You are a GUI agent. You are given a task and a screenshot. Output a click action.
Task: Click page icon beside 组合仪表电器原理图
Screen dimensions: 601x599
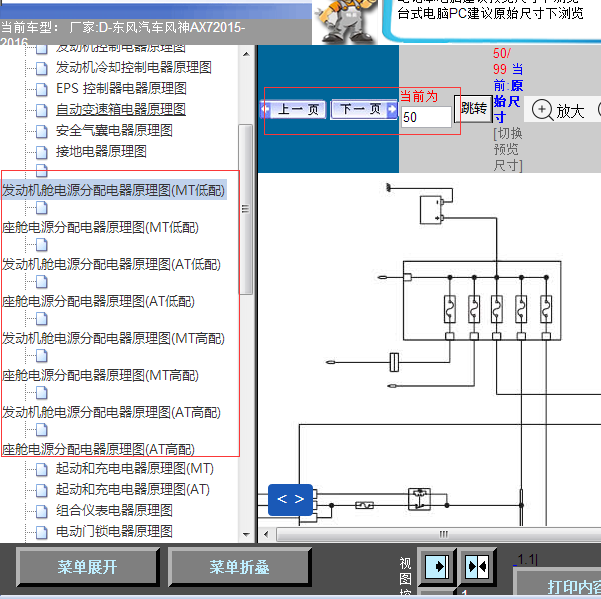(x=42, y=512)
